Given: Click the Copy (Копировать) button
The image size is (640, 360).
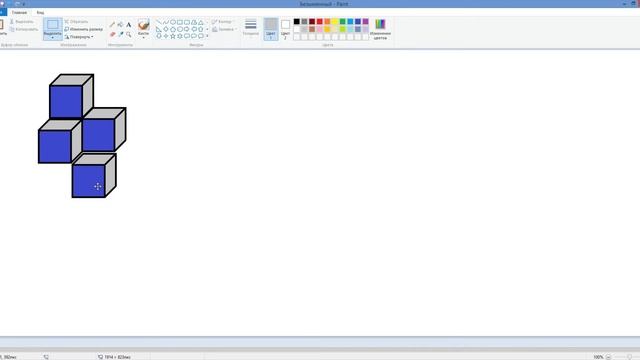Looking at the screenshot, I should coord(24,29).
